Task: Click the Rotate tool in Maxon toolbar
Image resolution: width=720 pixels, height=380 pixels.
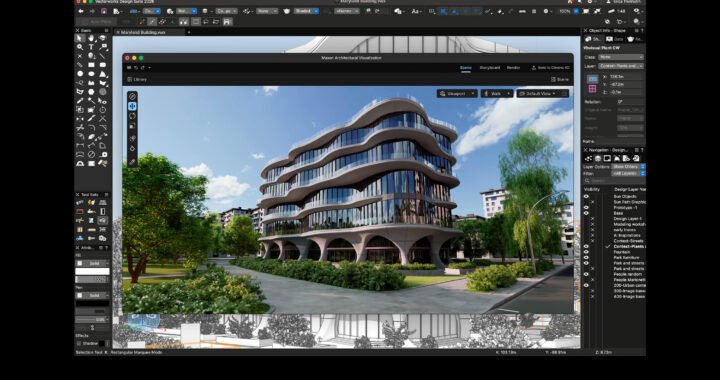Action: (132, 116)
